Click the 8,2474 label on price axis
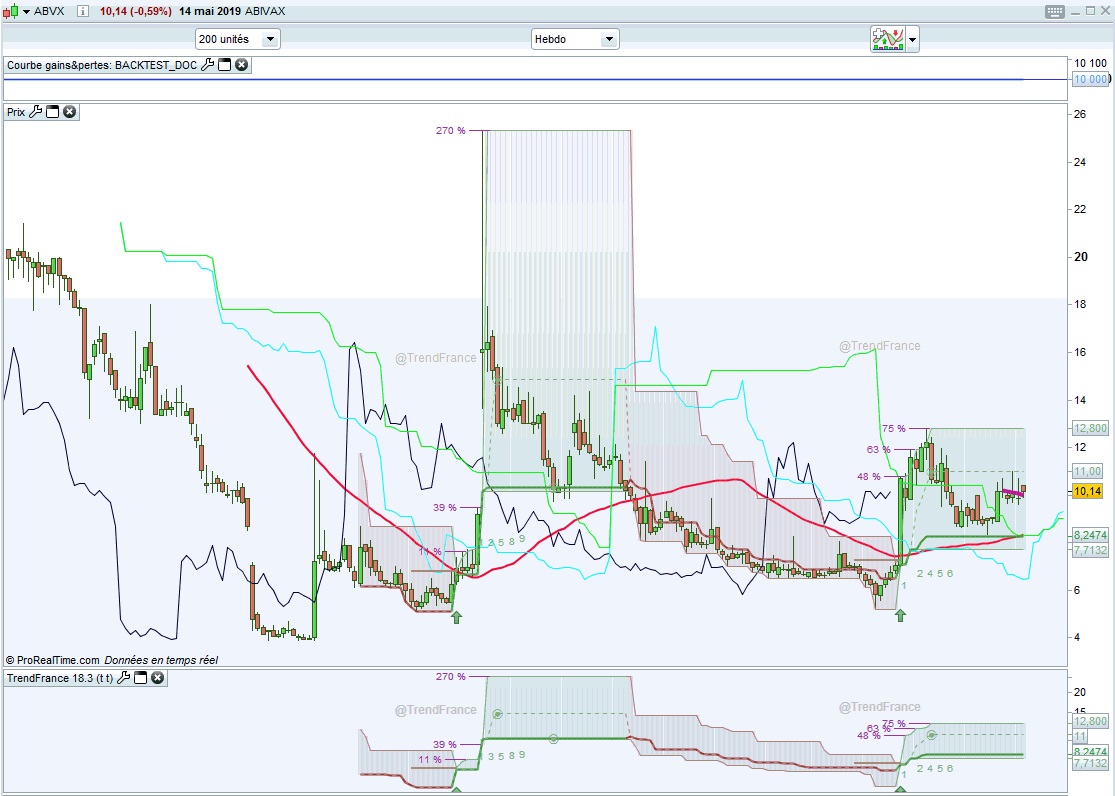The height and width of the screenshot is (796, 1115). (x=1090, y=535)
